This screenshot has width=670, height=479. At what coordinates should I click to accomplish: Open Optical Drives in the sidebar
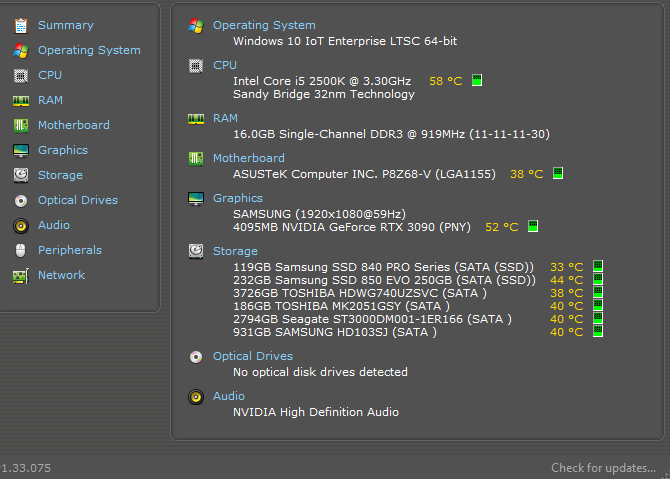[x=78, y=200]
